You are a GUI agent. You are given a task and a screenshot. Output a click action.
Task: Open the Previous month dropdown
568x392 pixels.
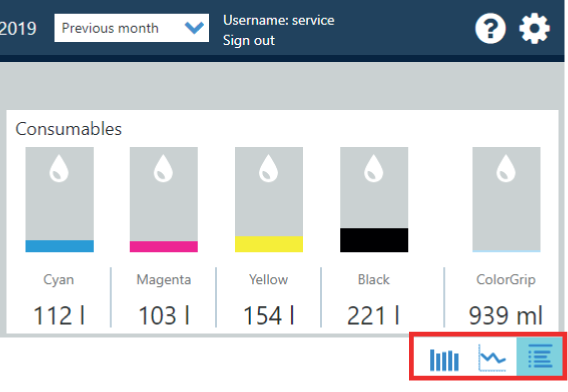[131, 28]
